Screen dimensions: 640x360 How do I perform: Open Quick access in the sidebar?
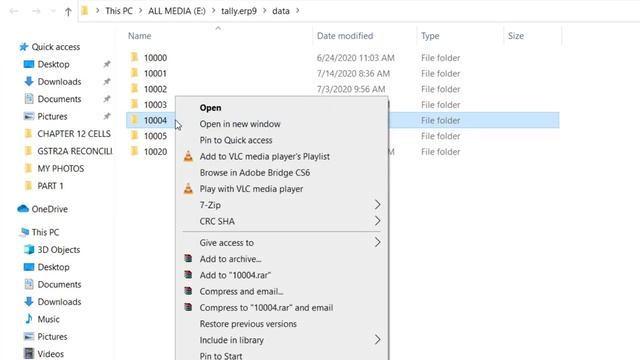[56, 47]
